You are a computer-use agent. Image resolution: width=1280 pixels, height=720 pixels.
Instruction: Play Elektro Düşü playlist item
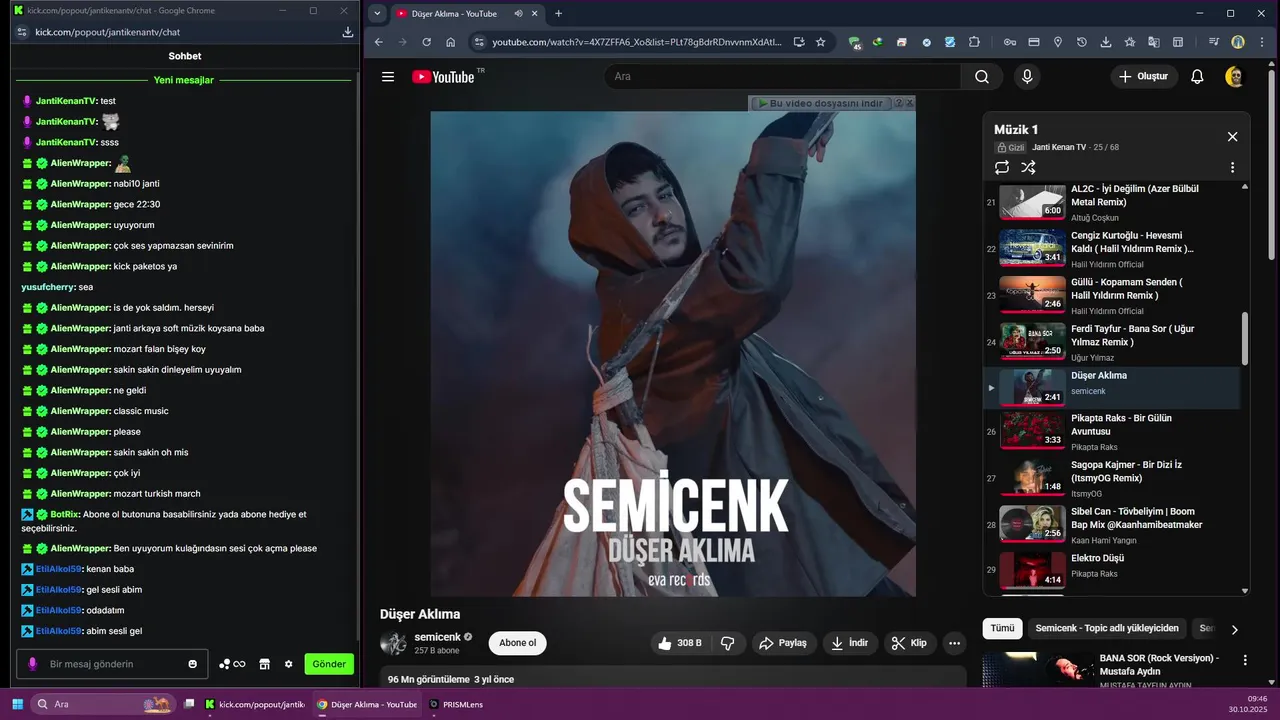pyautogui.click(x=1114, y=570)
